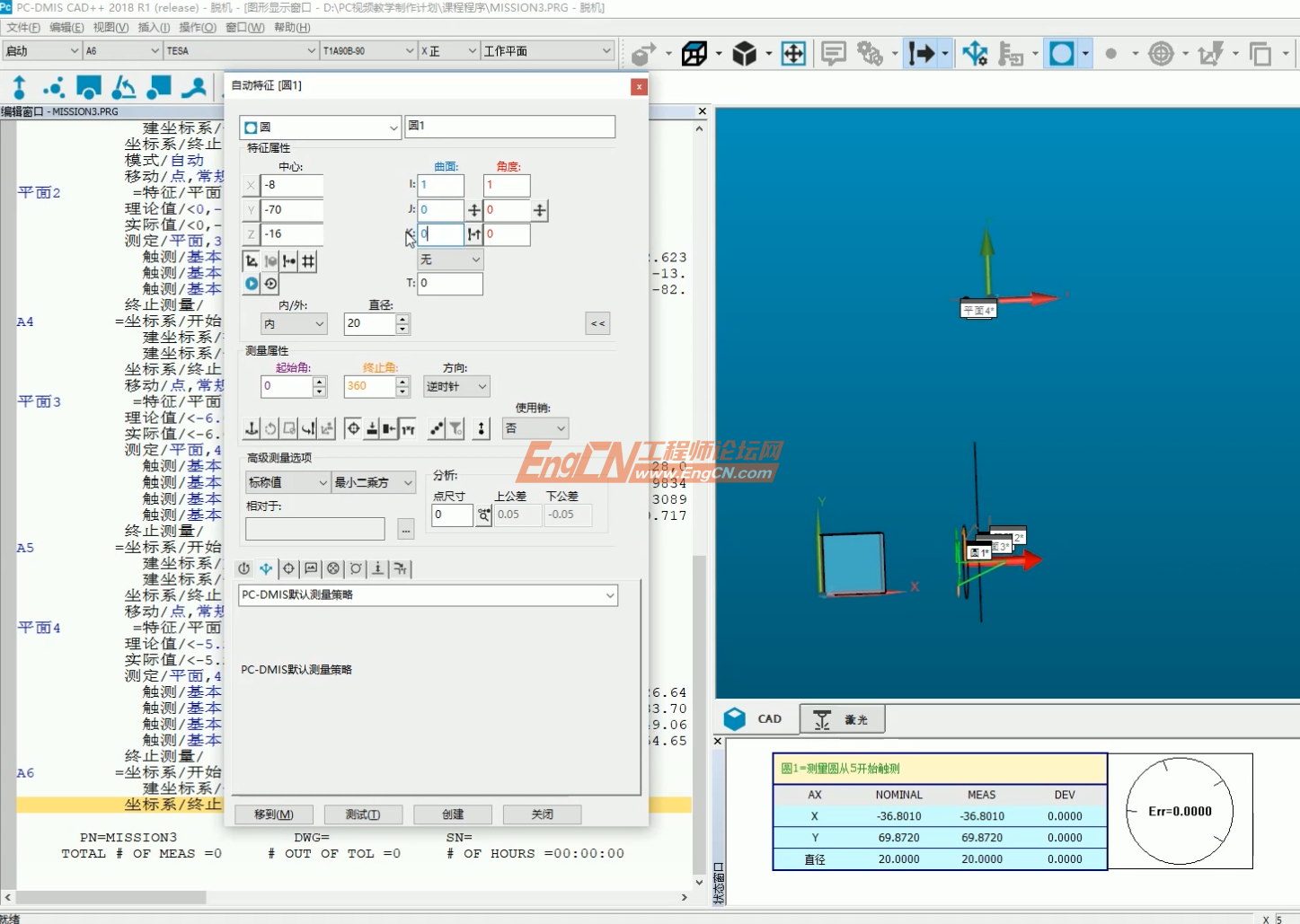The height and width of the screenshot is (924, 1300).
Task: Open the 插入 menu in the menu bar
Action: pyautogui.click(x=151, y=27)
